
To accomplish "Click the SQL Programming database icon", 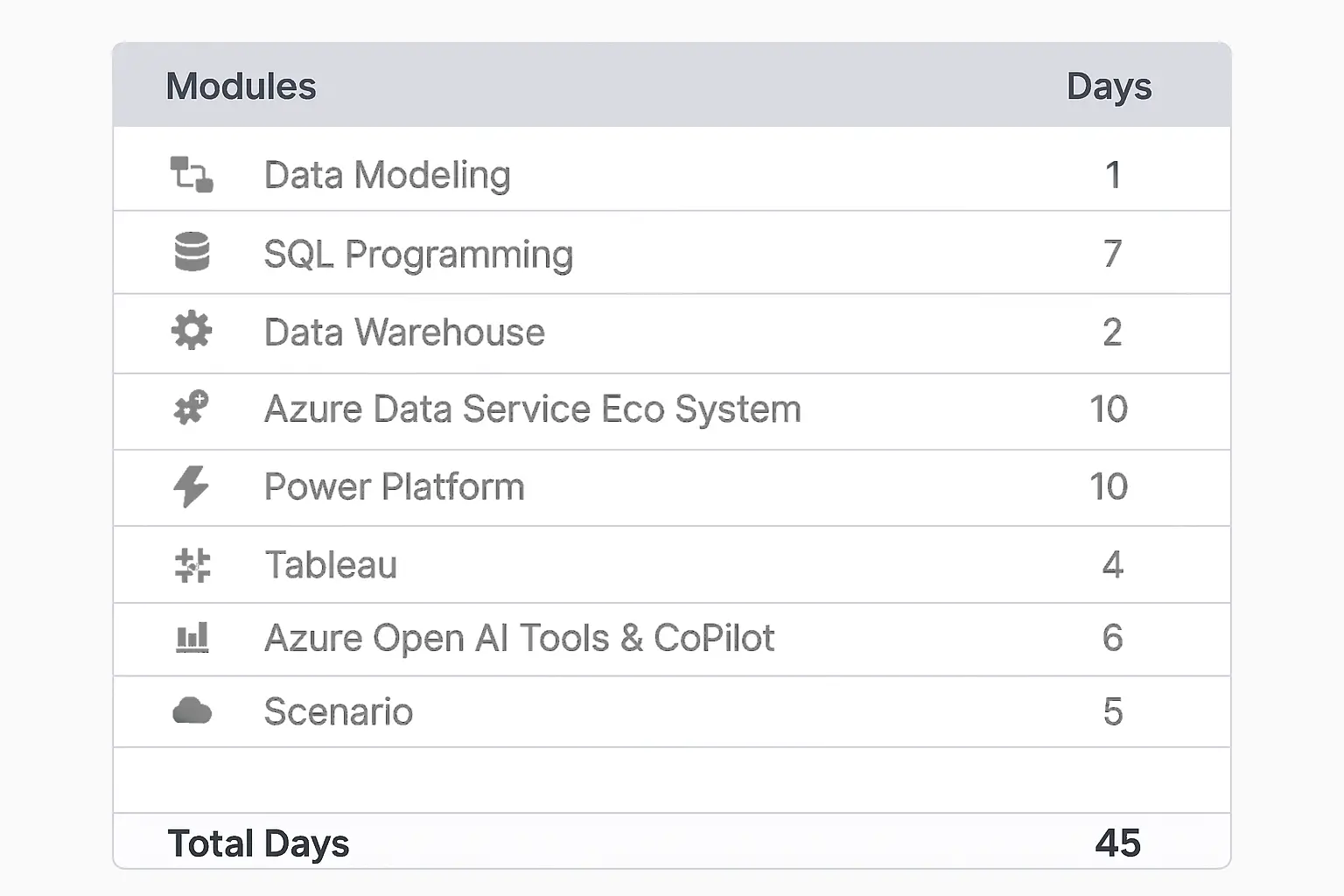I will click(x=192, y=252).
